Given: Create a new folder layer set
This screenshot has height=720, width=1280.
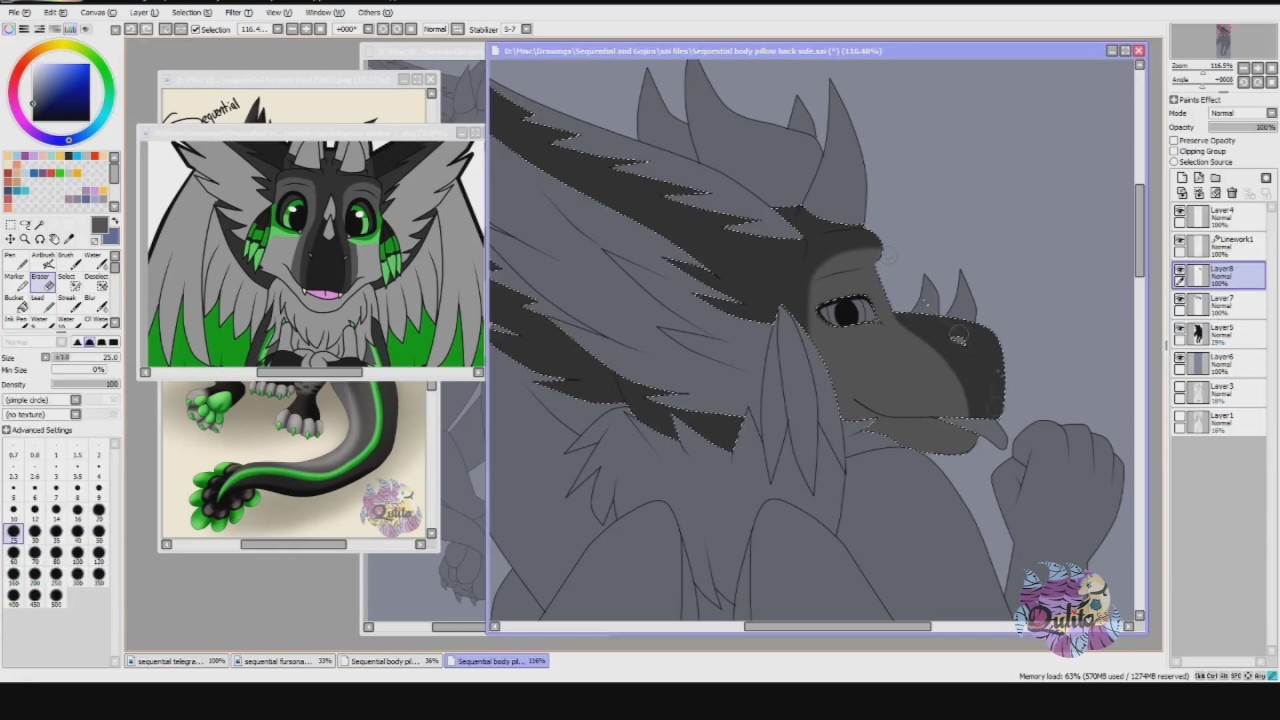Looking at the screenshot, I should (1215, 177).
